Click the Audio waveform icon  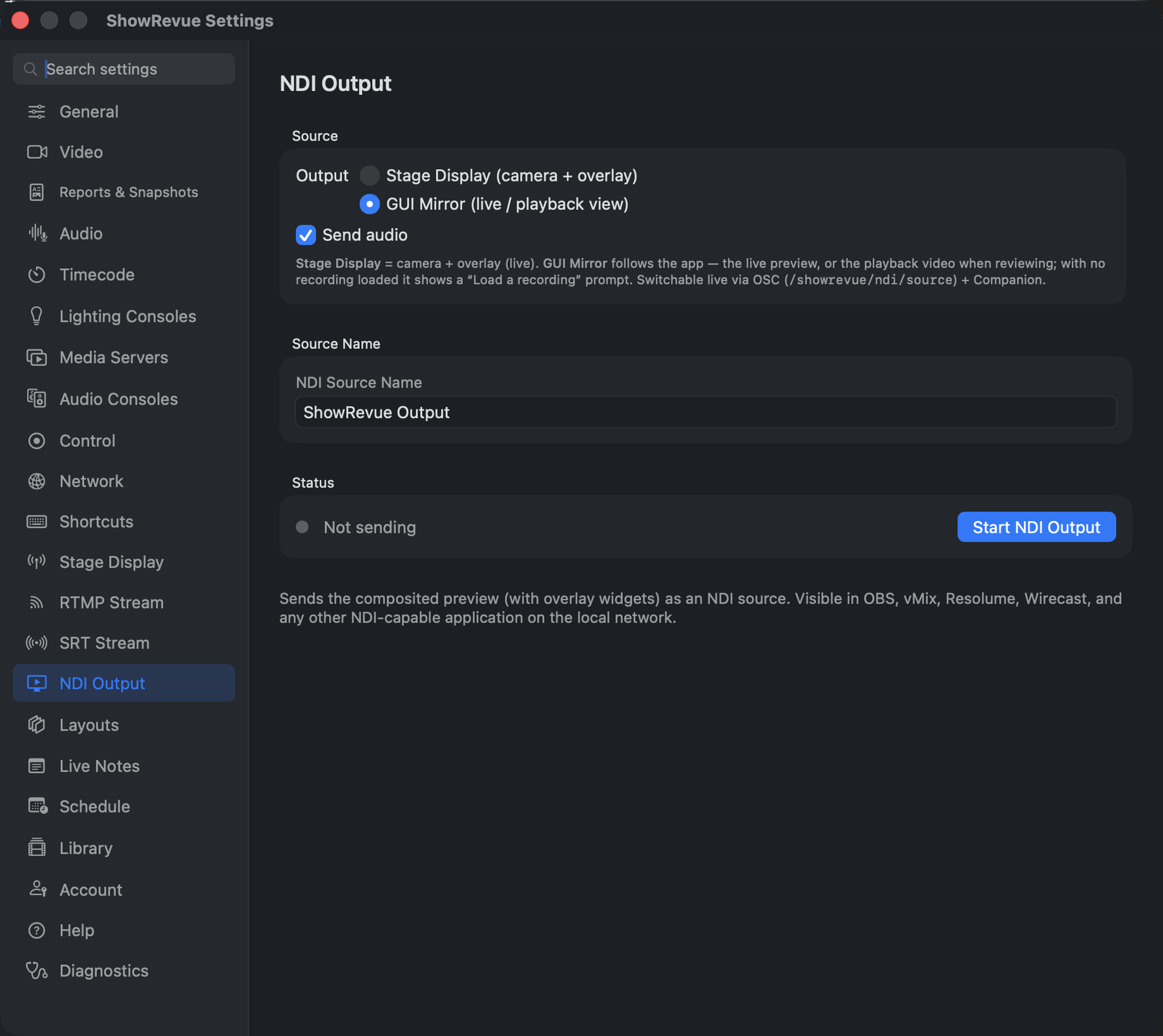(37, 233)
